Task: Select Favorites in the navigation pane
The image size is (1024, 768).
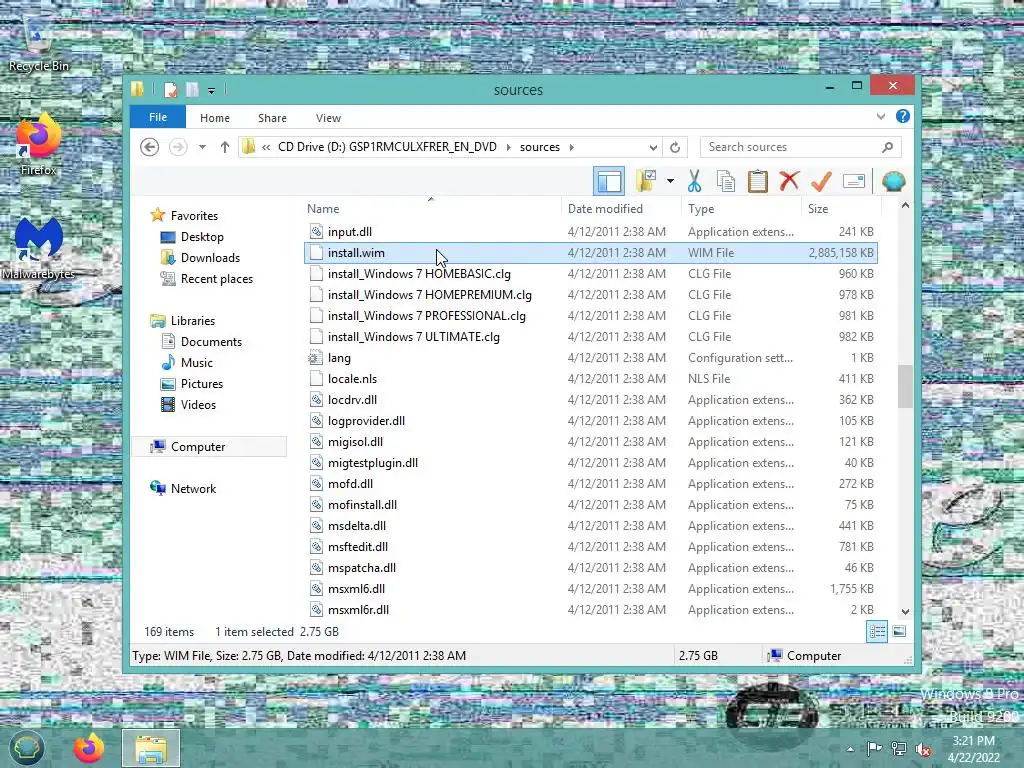Action: [x=194, y=216]
